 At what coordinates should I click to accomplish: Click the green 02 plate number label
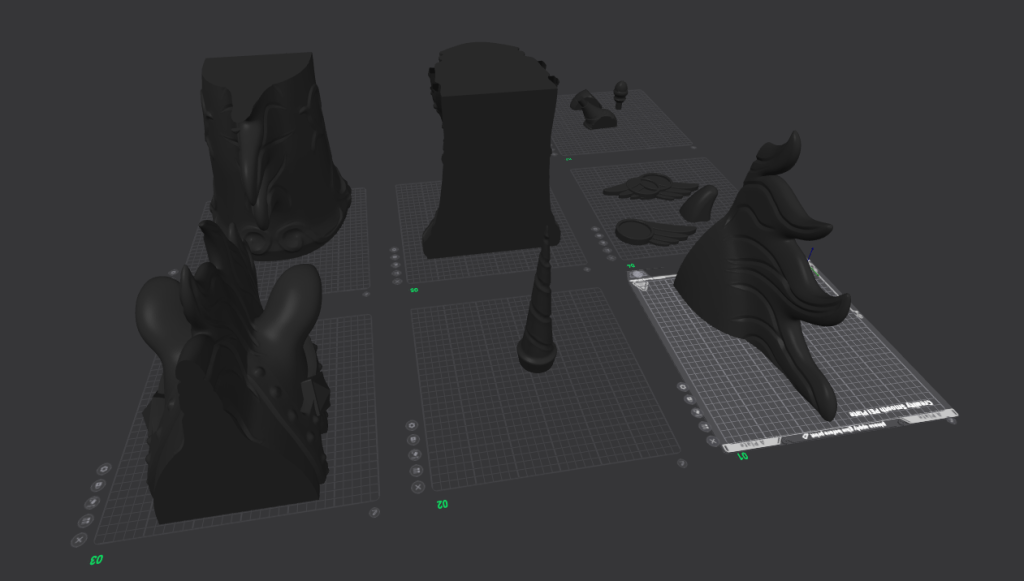440,504
